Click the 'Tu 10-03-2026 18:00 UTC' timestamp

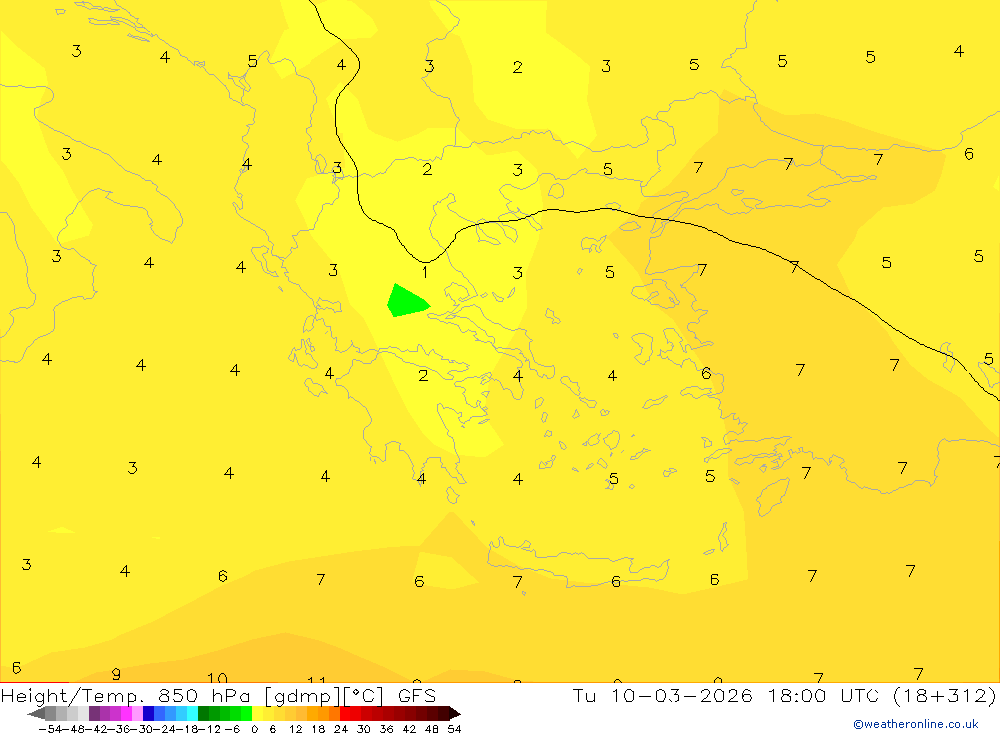(726, 695)
